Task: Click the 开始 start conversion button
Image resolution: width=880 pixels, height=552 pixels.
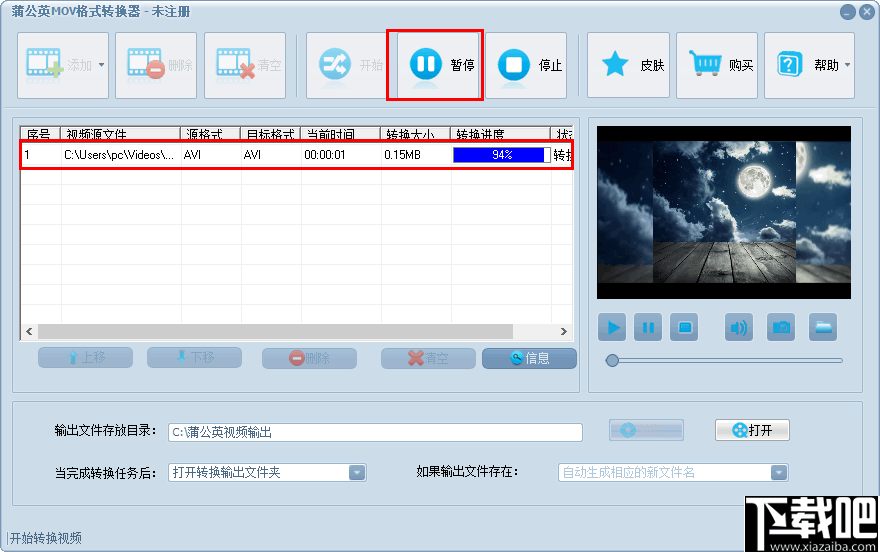Action: pyautogui.click(x=347, y=65)
